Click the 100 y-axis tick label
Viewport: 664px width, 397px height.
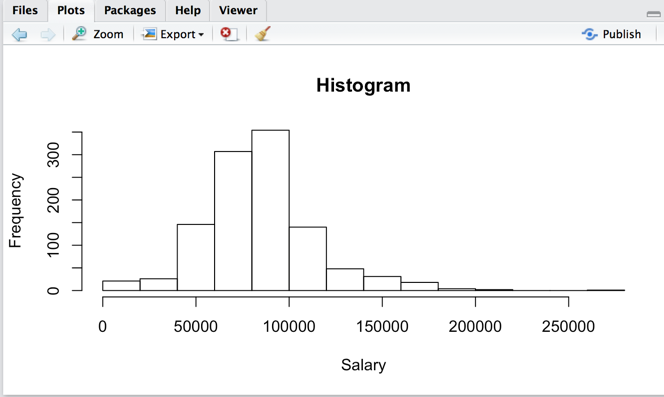tap(53, 245)
